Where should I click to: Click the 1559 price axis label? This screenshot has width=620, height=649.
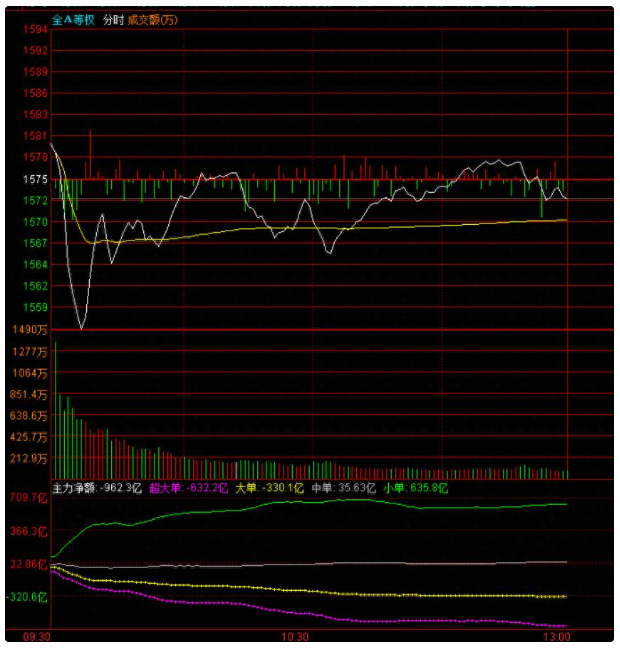pos(35,307)
